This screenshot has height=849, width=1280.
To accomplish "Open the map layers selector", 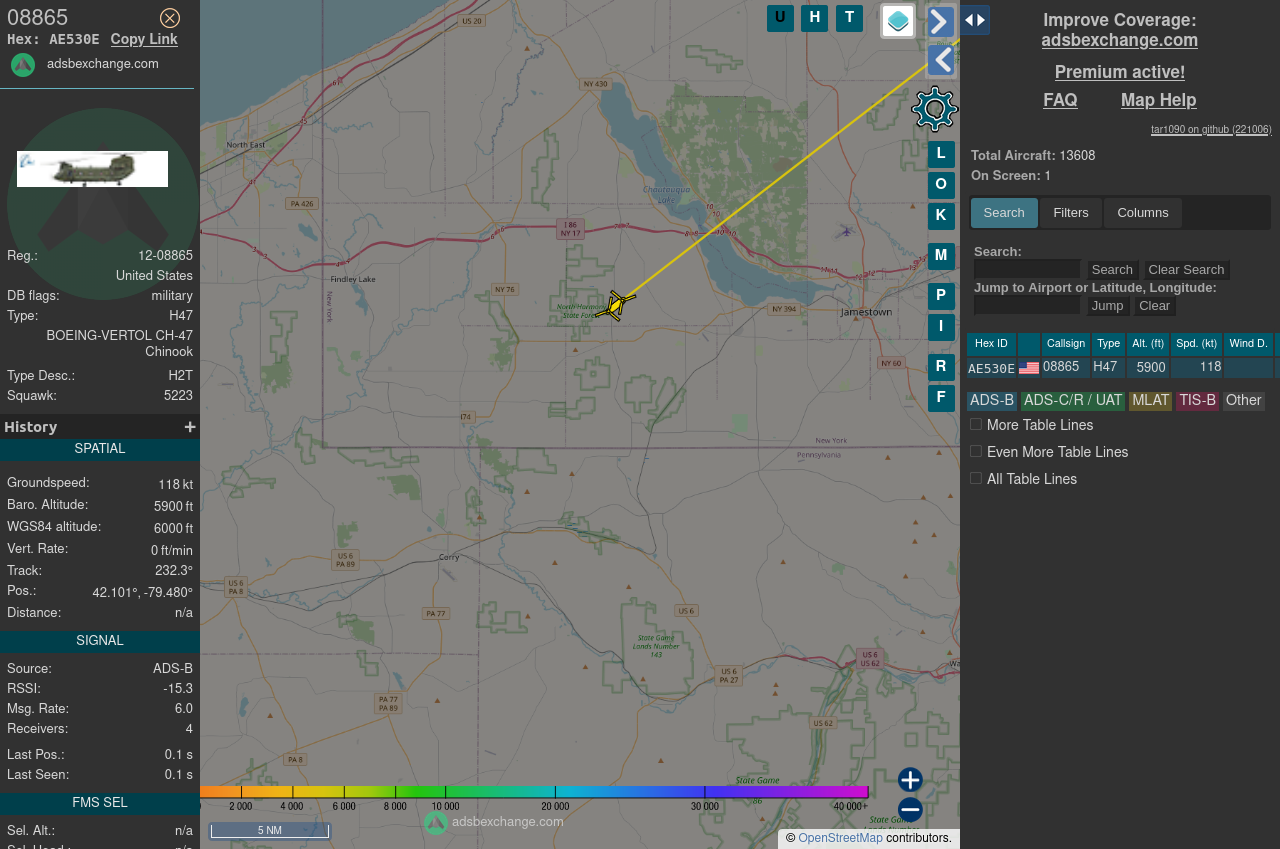I will (898, 21).
